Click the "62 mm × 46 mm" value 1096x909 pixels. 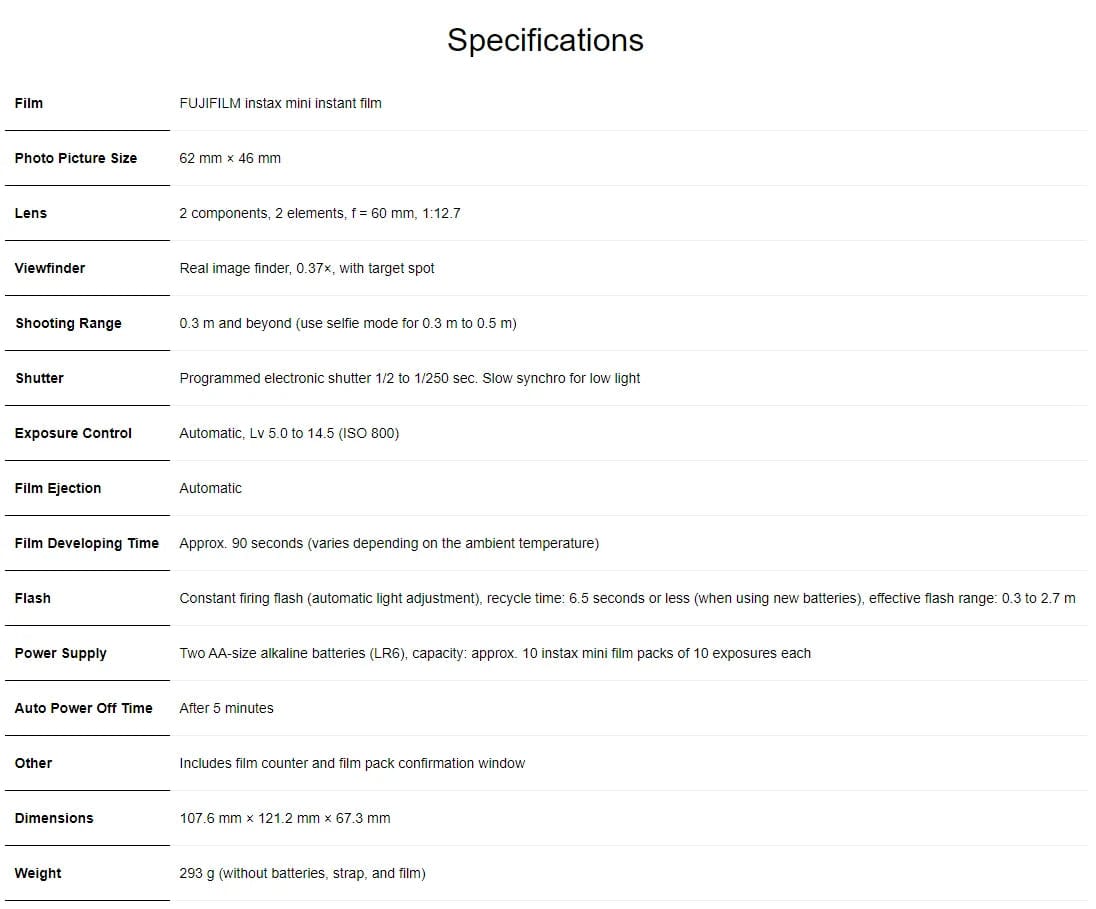pos(230,158)
